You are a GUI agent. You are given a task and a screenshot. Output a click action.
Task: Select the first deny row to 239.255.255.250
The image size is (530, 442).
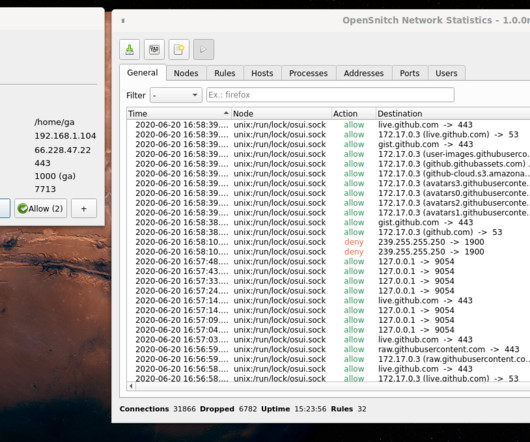pyautogui.click(x=329, y=242)
